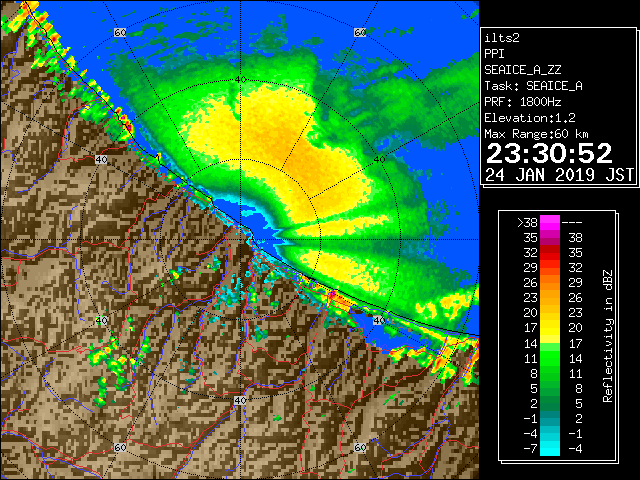
Task: Click the 23:30:52 timestamp
Action: (549, 153)
